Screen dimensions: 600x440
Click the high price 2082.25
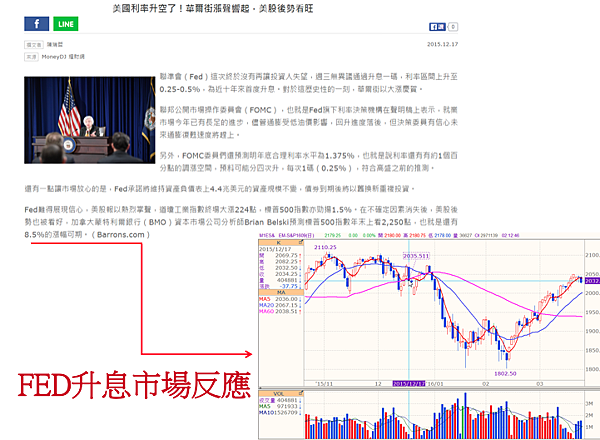286,261
